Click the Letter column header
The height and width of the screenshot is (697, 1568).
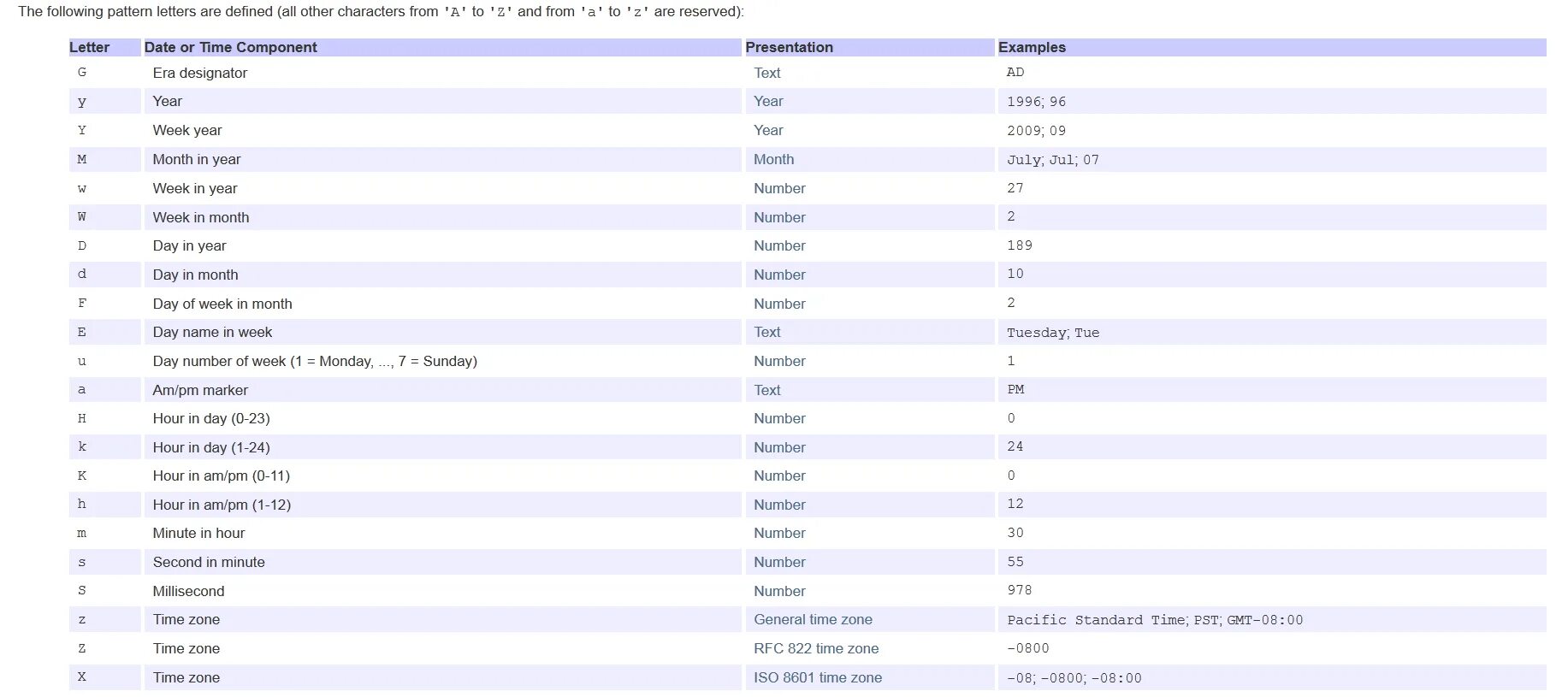tap(104, 47)
